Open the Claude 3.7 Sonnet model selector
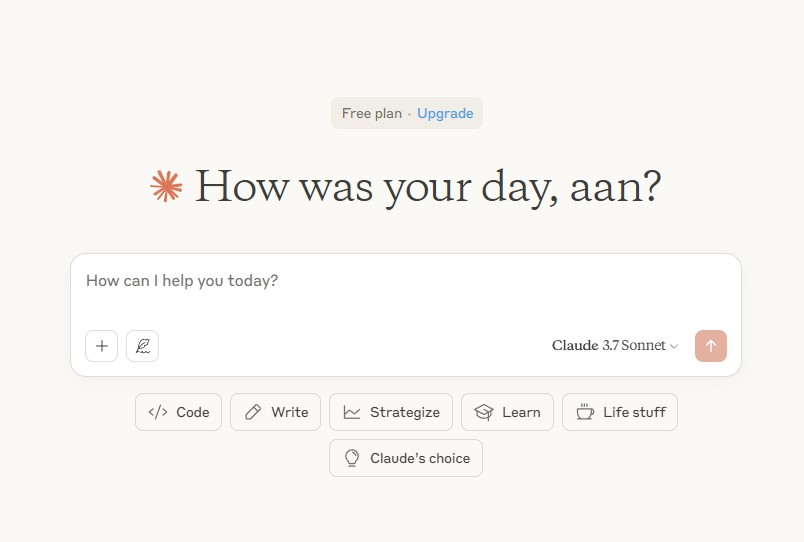The width and height of the screenshot is (804, 542). (x=615, y=346)
